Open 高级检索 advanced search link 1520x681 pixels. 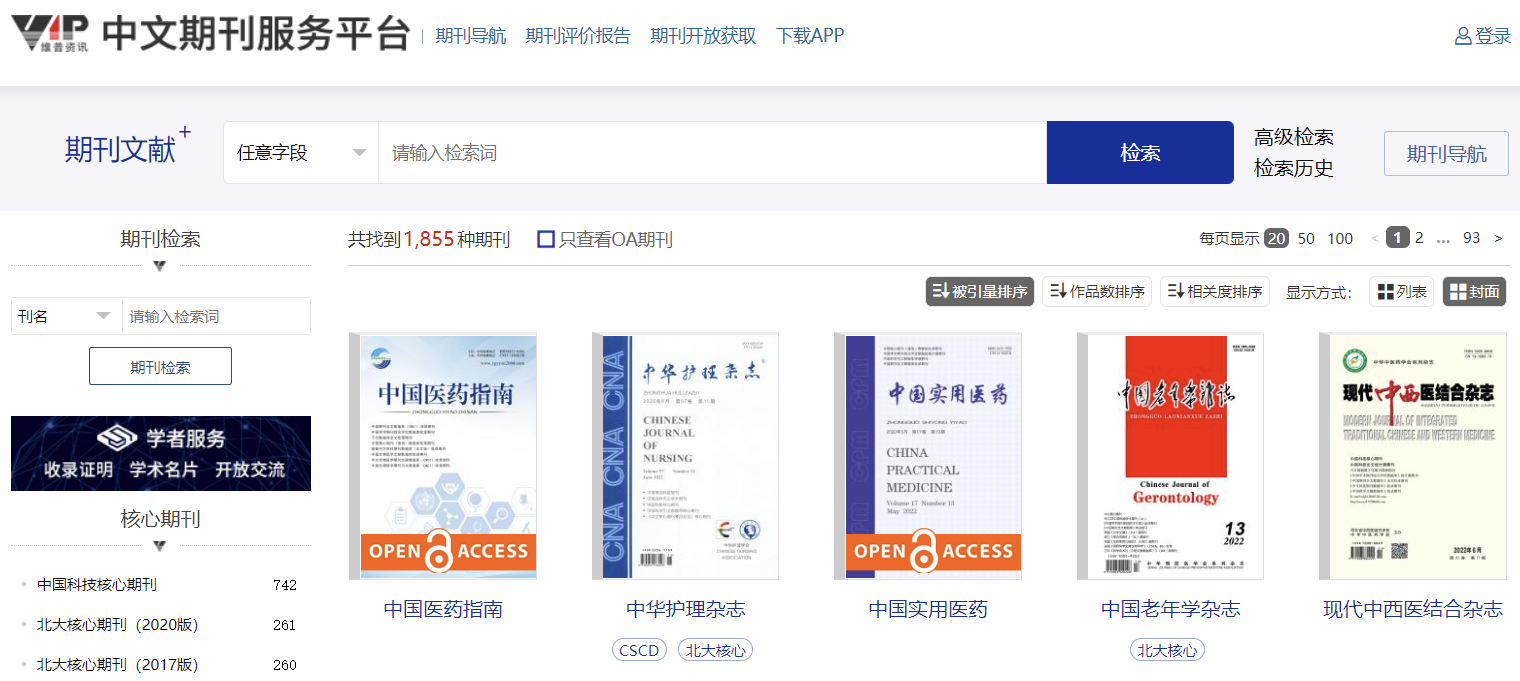click(x=1293, y=137)
